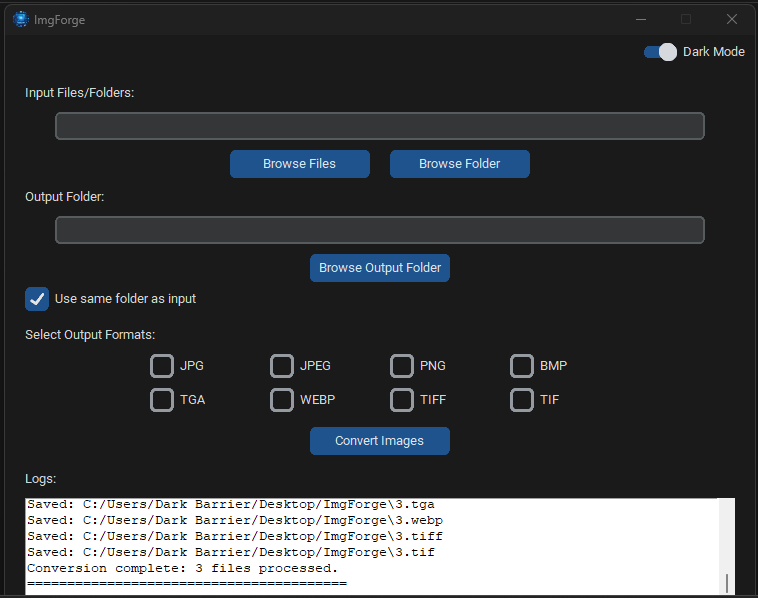Select the PNG format checkbox
The width and height of the screenshot is (758, 598).
[x=402, y=366]
